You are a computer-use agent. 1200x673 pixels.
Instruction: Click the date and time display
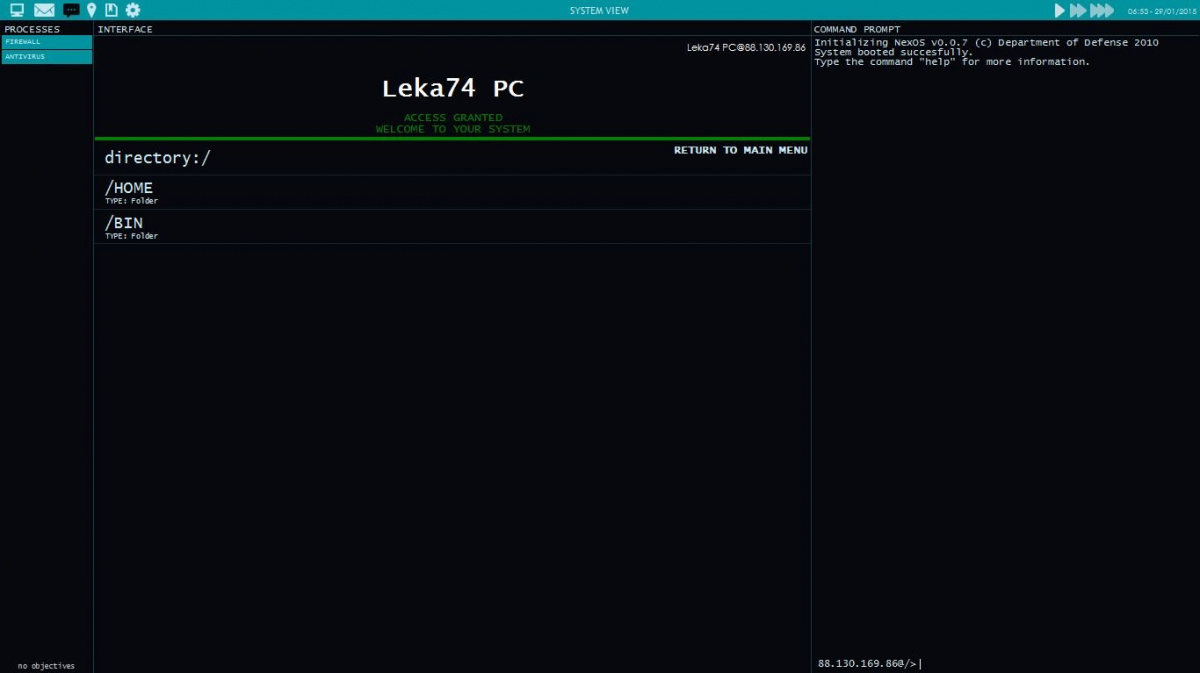tap(1160, 11)
